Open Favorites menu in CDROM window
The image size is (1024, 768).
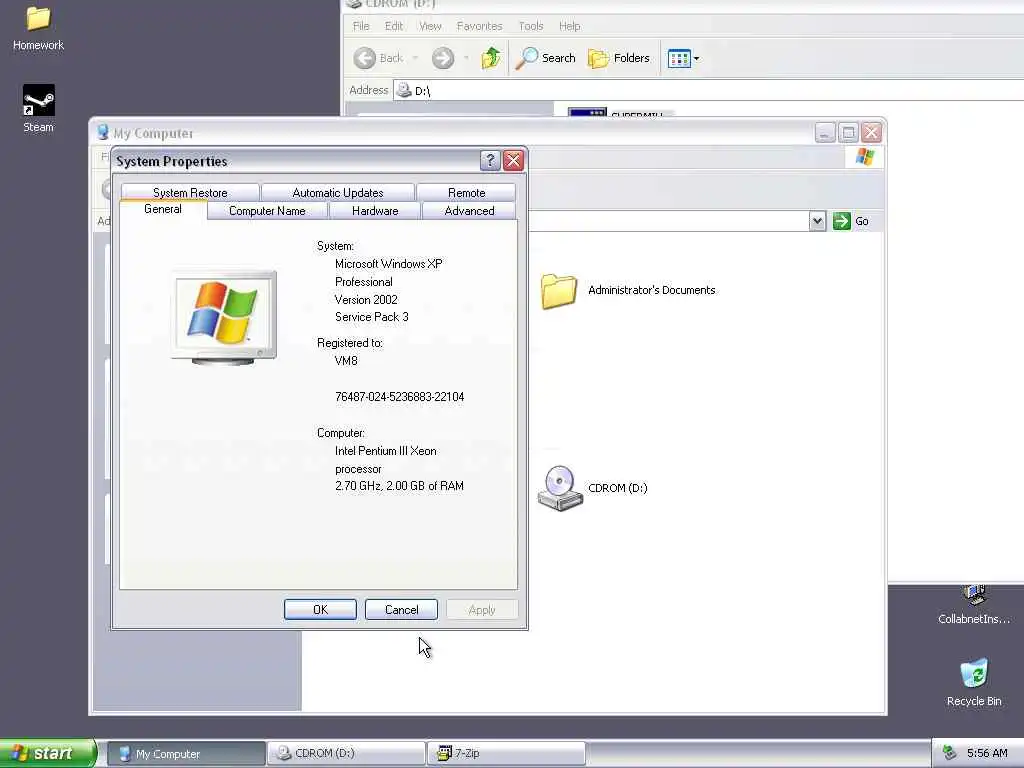click(x=479, y=26)
